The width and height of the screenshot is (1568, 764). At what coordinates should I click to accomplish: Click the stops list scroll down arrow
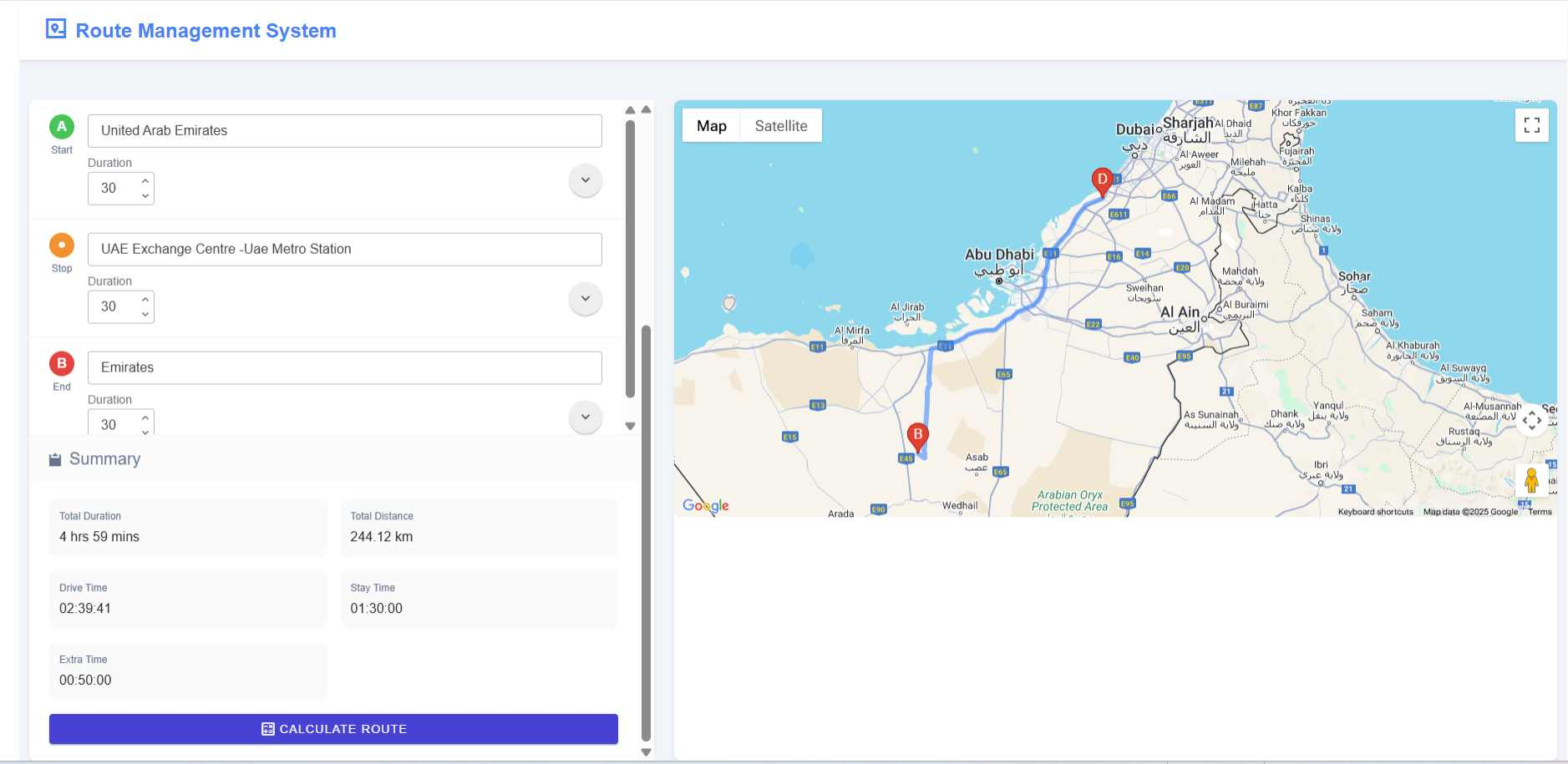[x=630, y=426]
